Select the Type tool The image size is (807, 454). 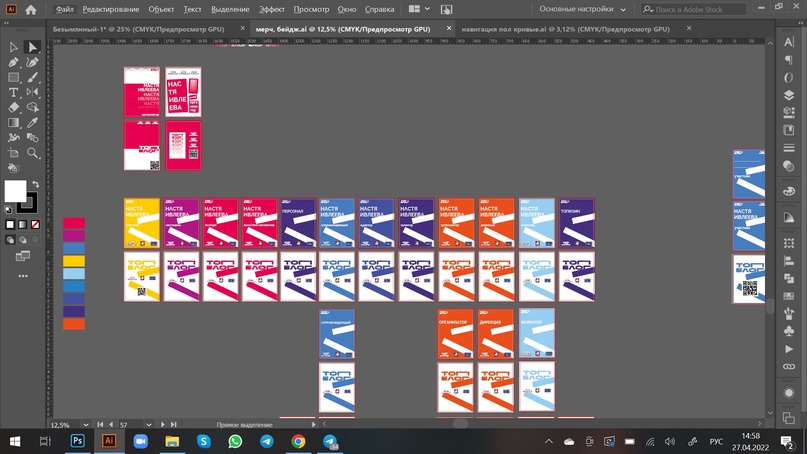[x=14, y=92]
